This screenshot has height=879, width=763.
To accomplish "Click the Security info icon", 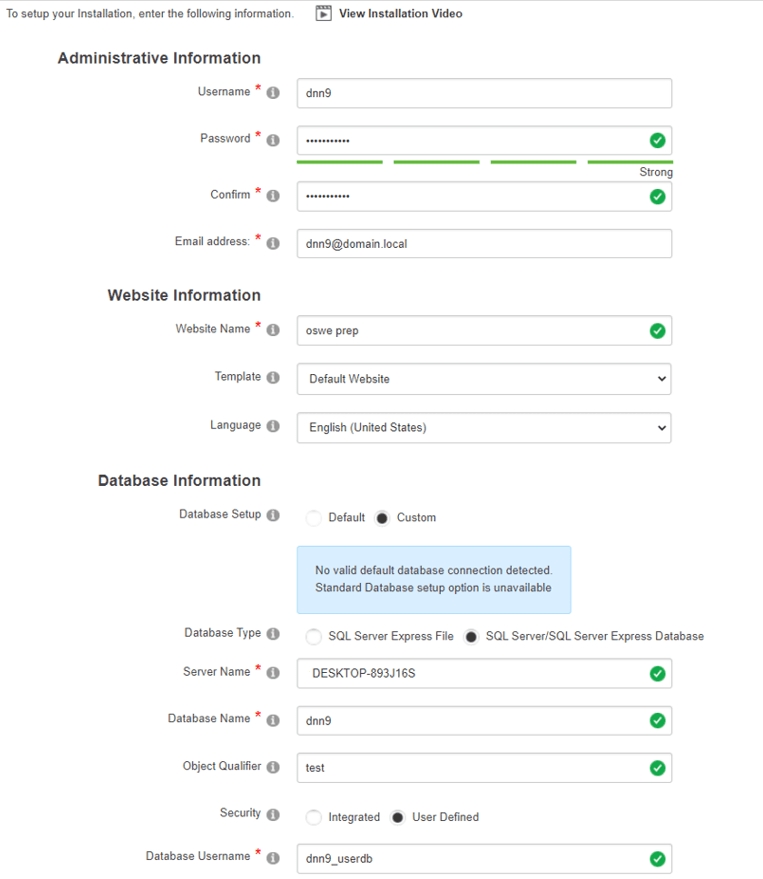I will (273, 815).
